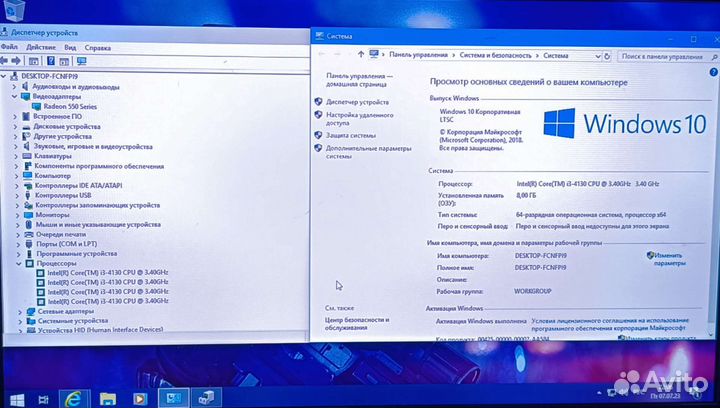This screenshot has height=408, width=720.
Task: Click the Компоненты программного обеспечения icon
Action: 28,166
